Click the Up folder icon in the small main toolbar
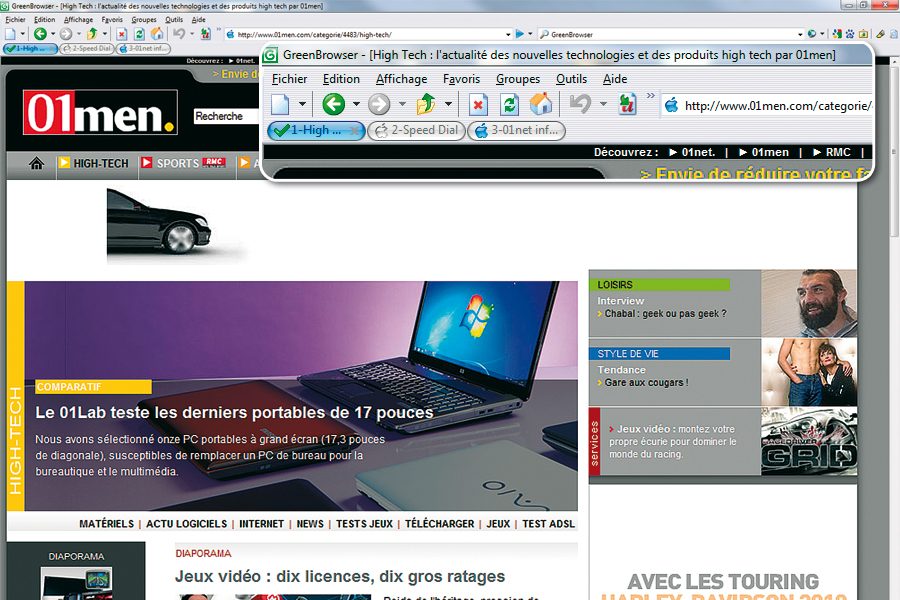 coord(92,34)
